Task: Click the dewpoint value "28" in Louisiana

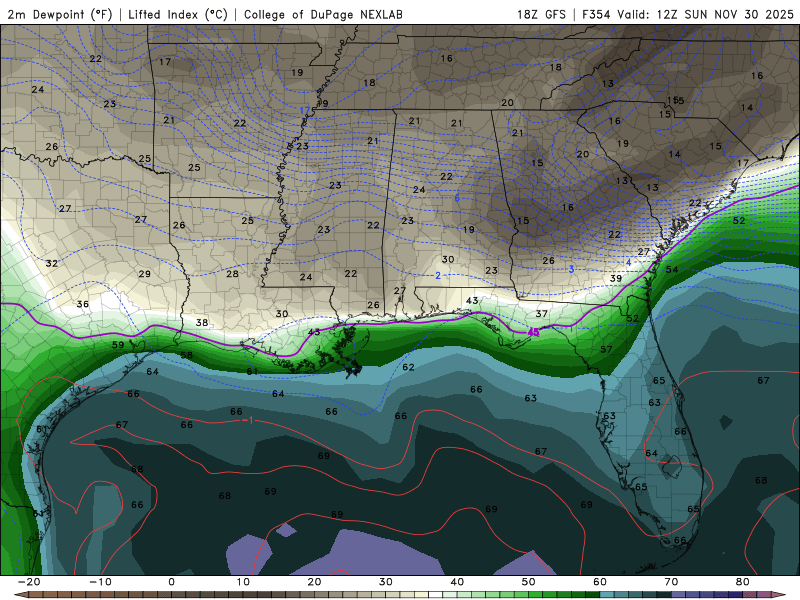Action: [232, 274]
